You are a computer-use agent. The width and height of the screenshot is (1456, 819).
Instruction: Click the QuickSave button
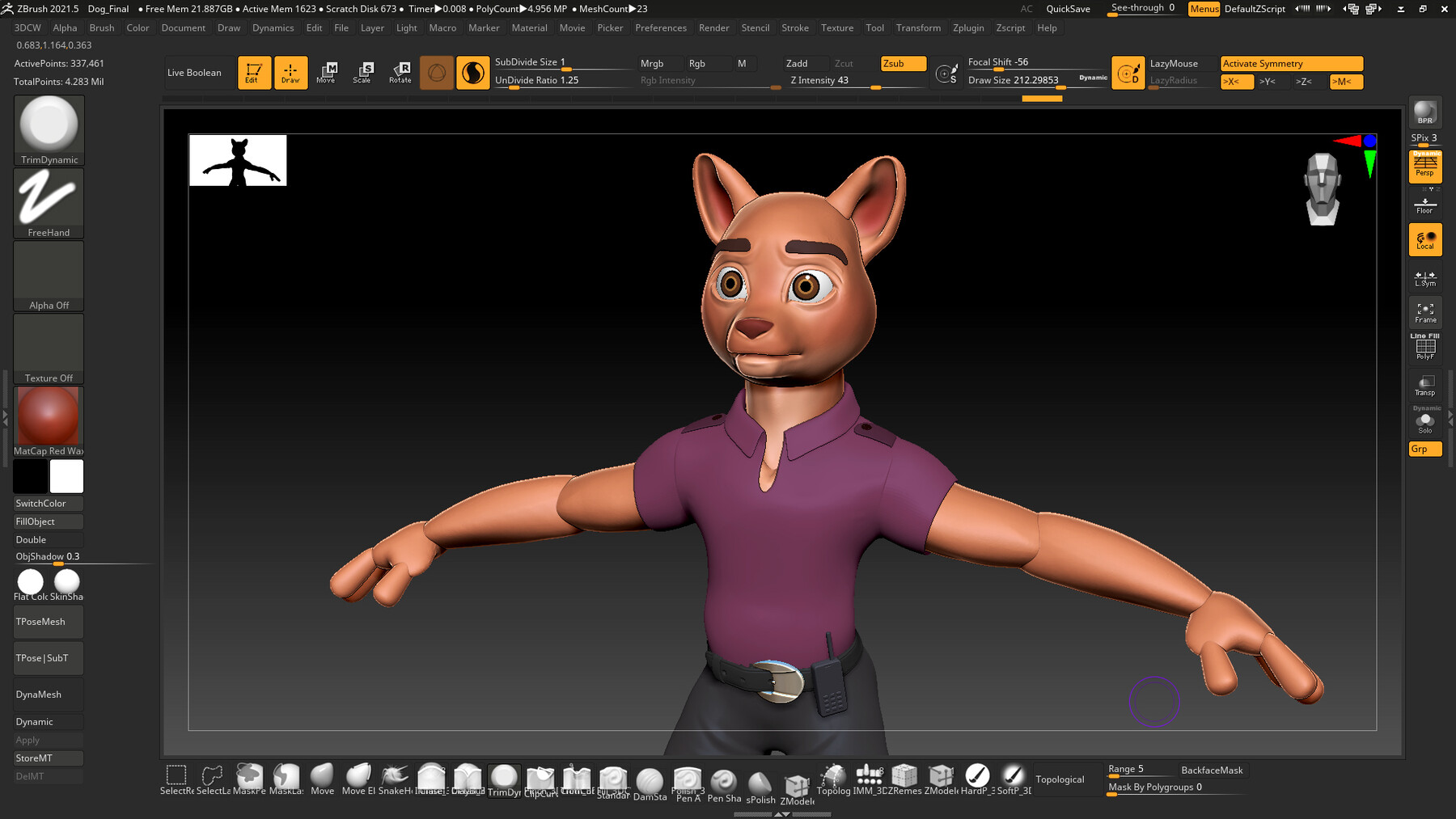pos(1068,9)
